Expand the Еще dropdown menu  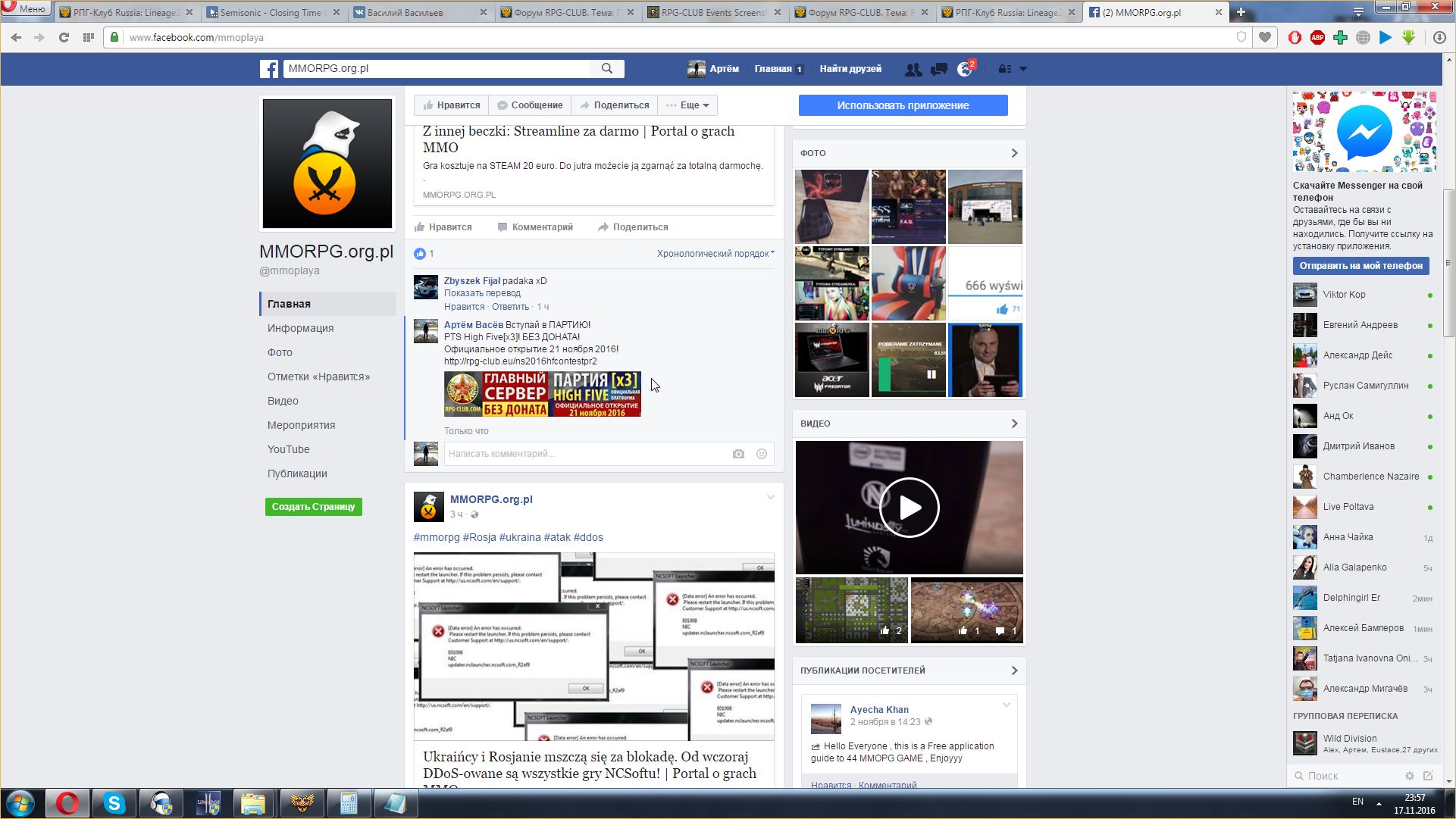(688, 105)
